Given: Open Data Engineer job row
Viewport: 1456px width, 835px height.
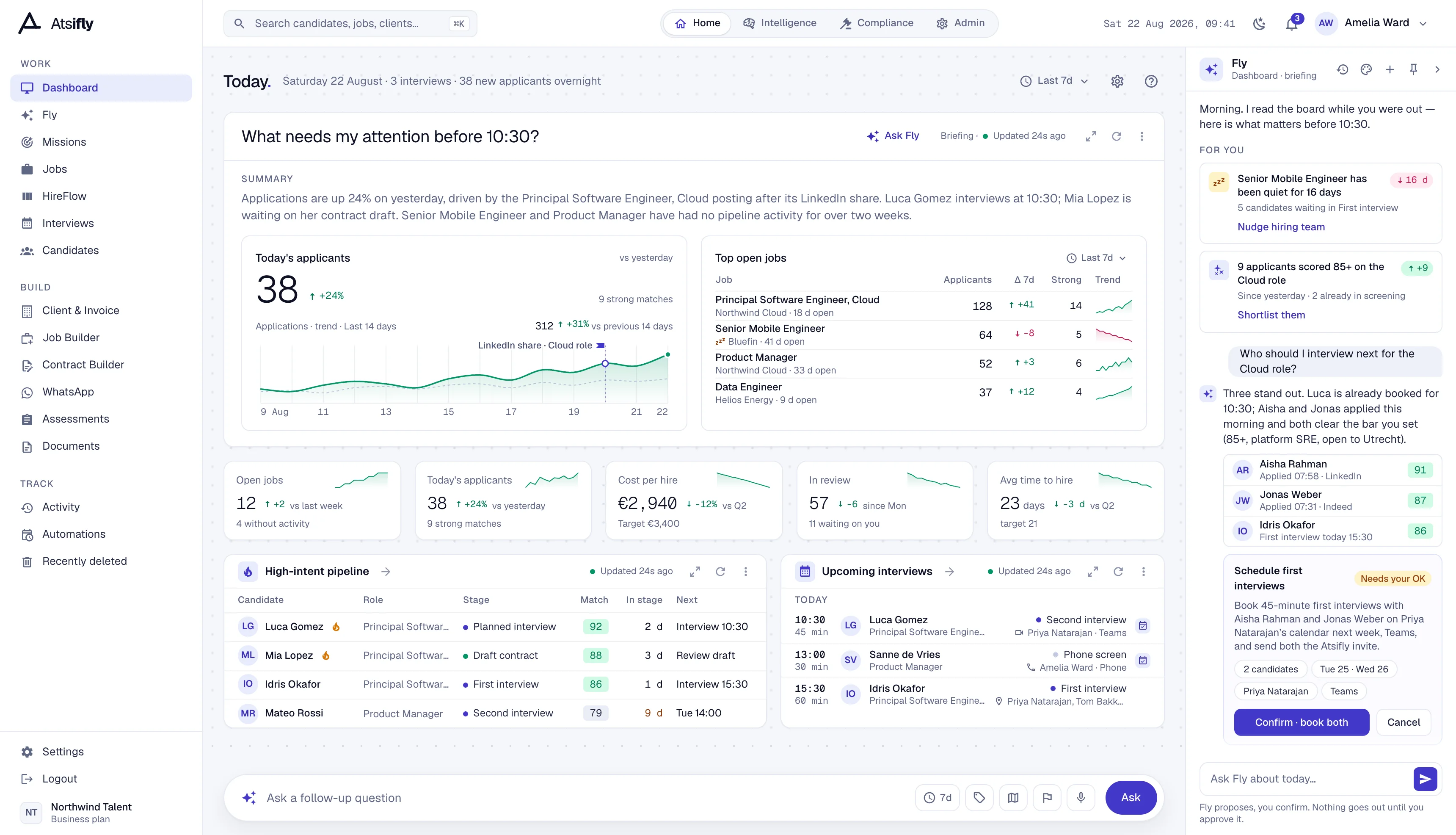Looking at the screenshot, I should (x=924, y=393).
